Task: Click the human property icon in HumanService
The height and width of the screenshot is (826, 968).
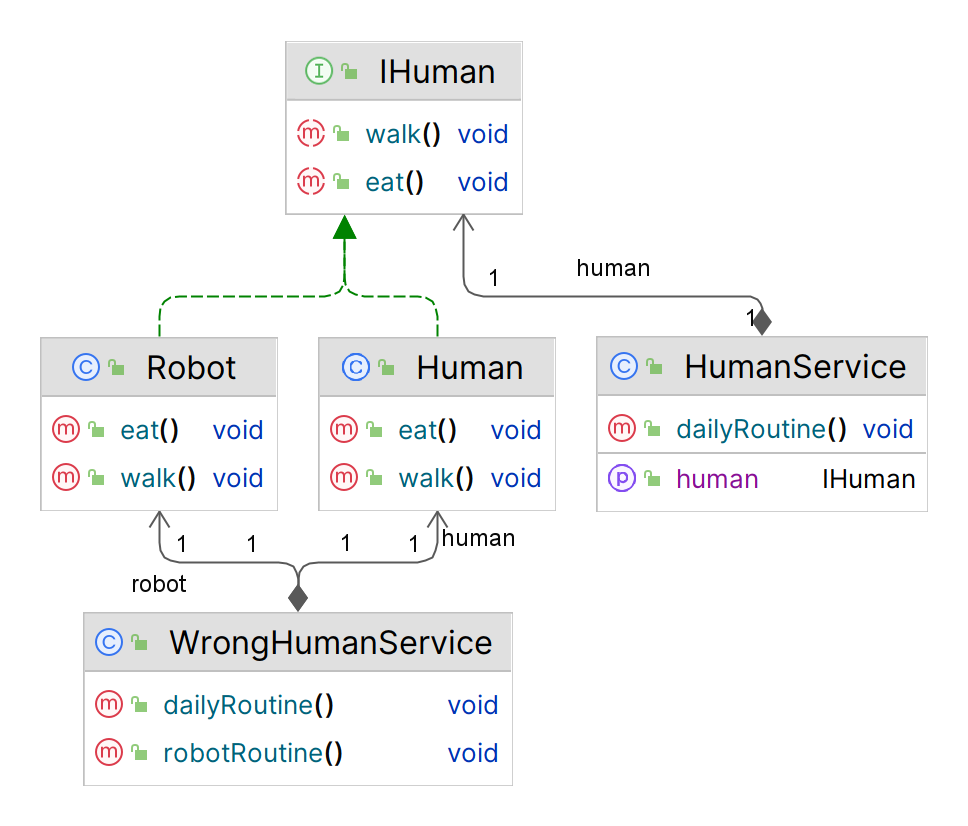Action: click(x=621, y=479)
